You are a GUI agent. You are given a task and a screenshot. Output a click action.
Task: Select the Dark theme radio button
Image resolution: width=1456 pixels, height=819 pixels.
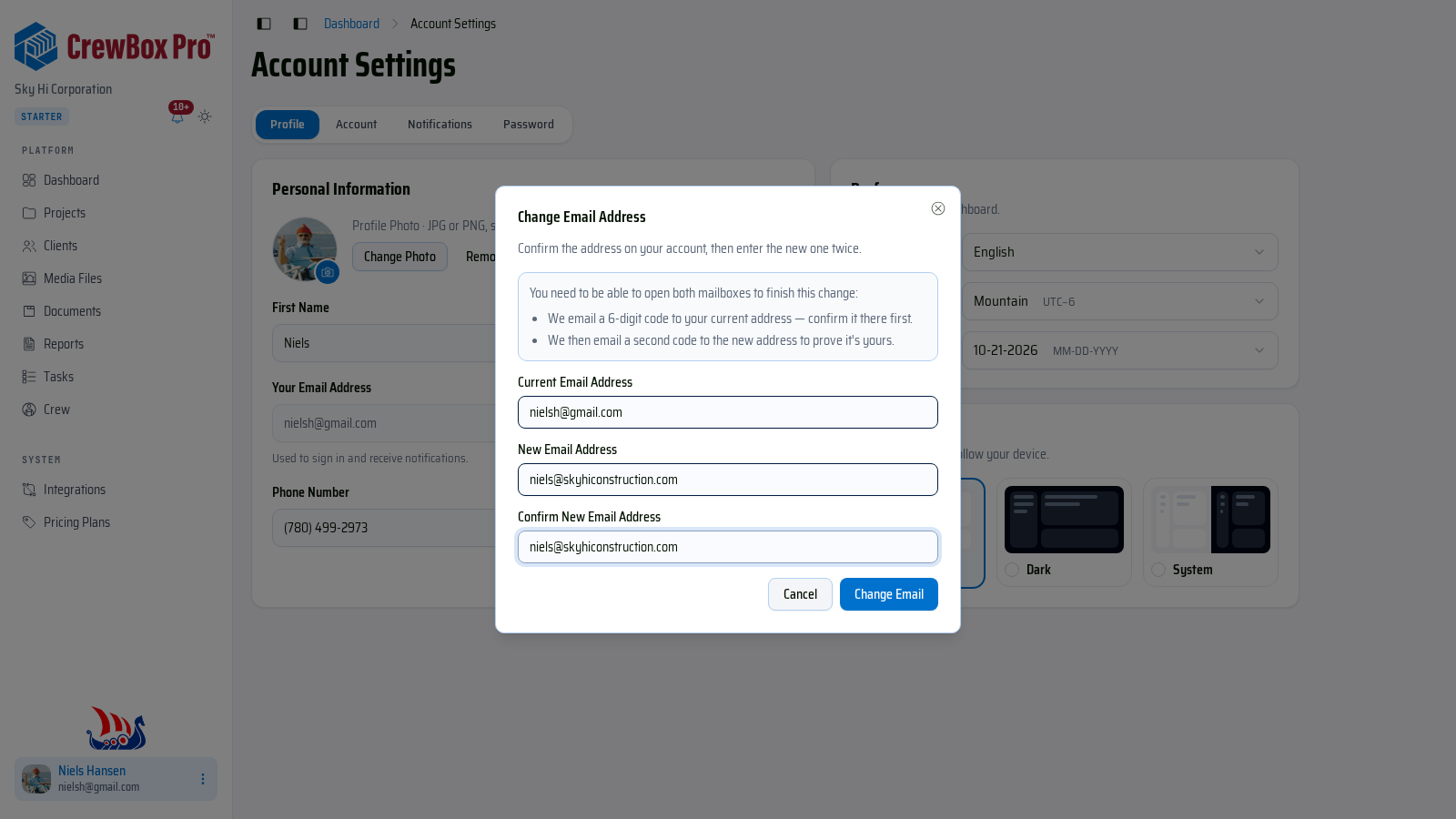point(1012,570)
